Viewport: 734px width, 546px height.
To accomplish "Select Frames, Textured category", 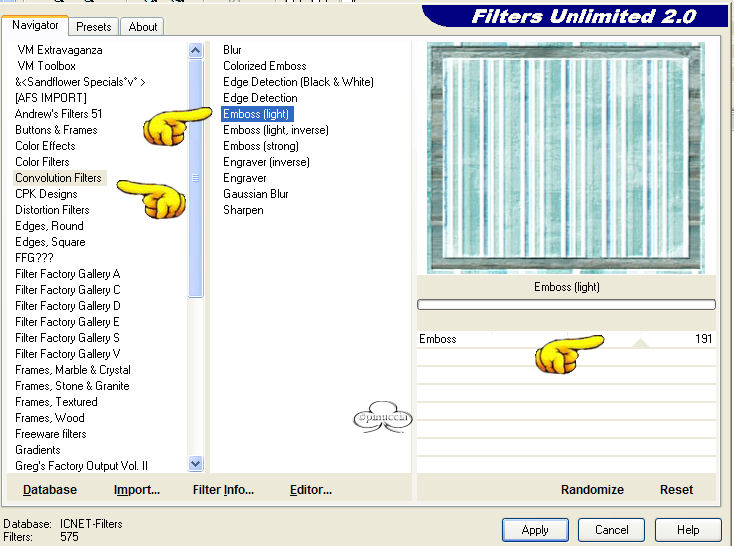I will pyautogui.click(x=57, y=402).
